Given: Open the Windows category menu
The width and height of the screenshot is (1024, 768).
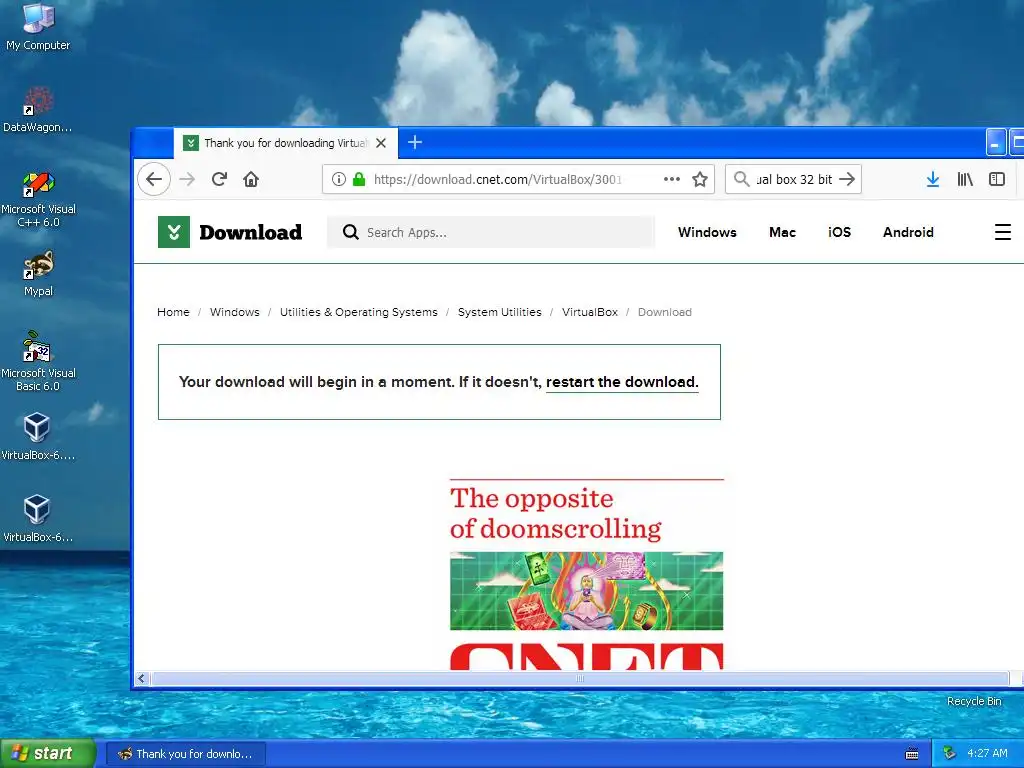Looking at the screenshot, I should pos(707,232).
